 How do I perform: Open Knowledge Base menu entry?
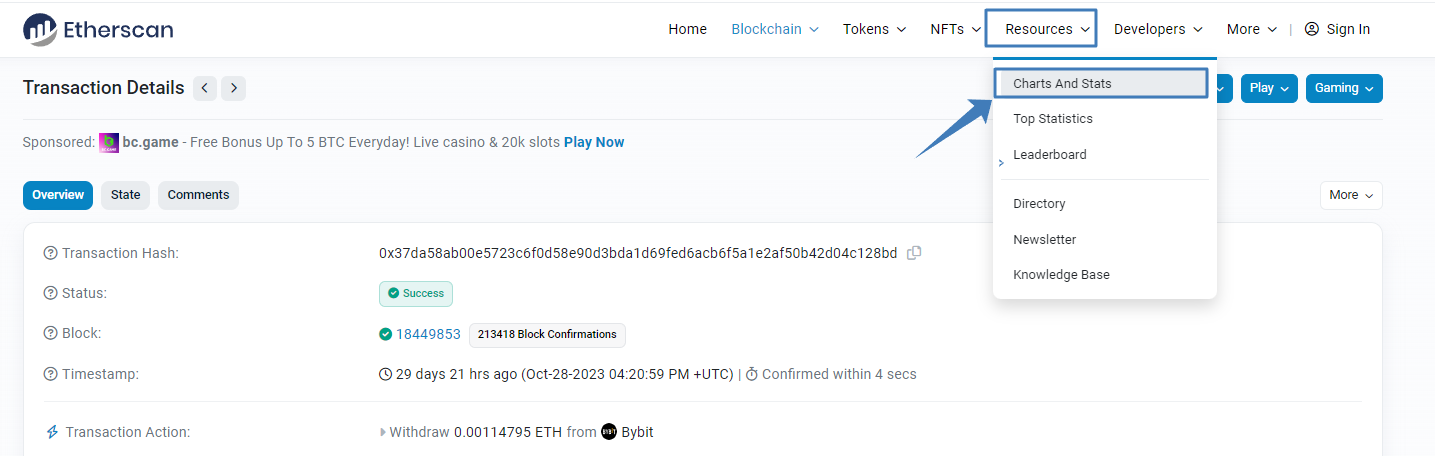(x=1061, y=275)
